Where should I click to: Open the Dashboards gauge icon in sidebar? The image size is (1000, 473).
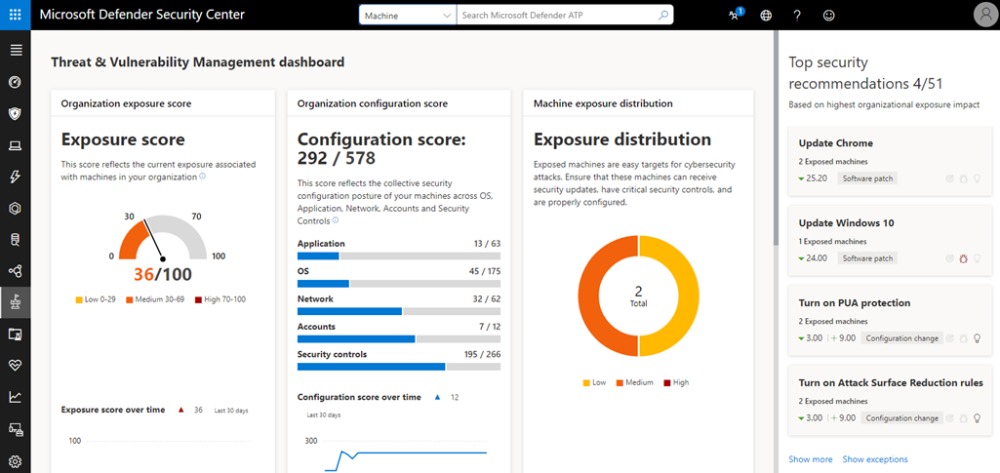click(15, 82)
